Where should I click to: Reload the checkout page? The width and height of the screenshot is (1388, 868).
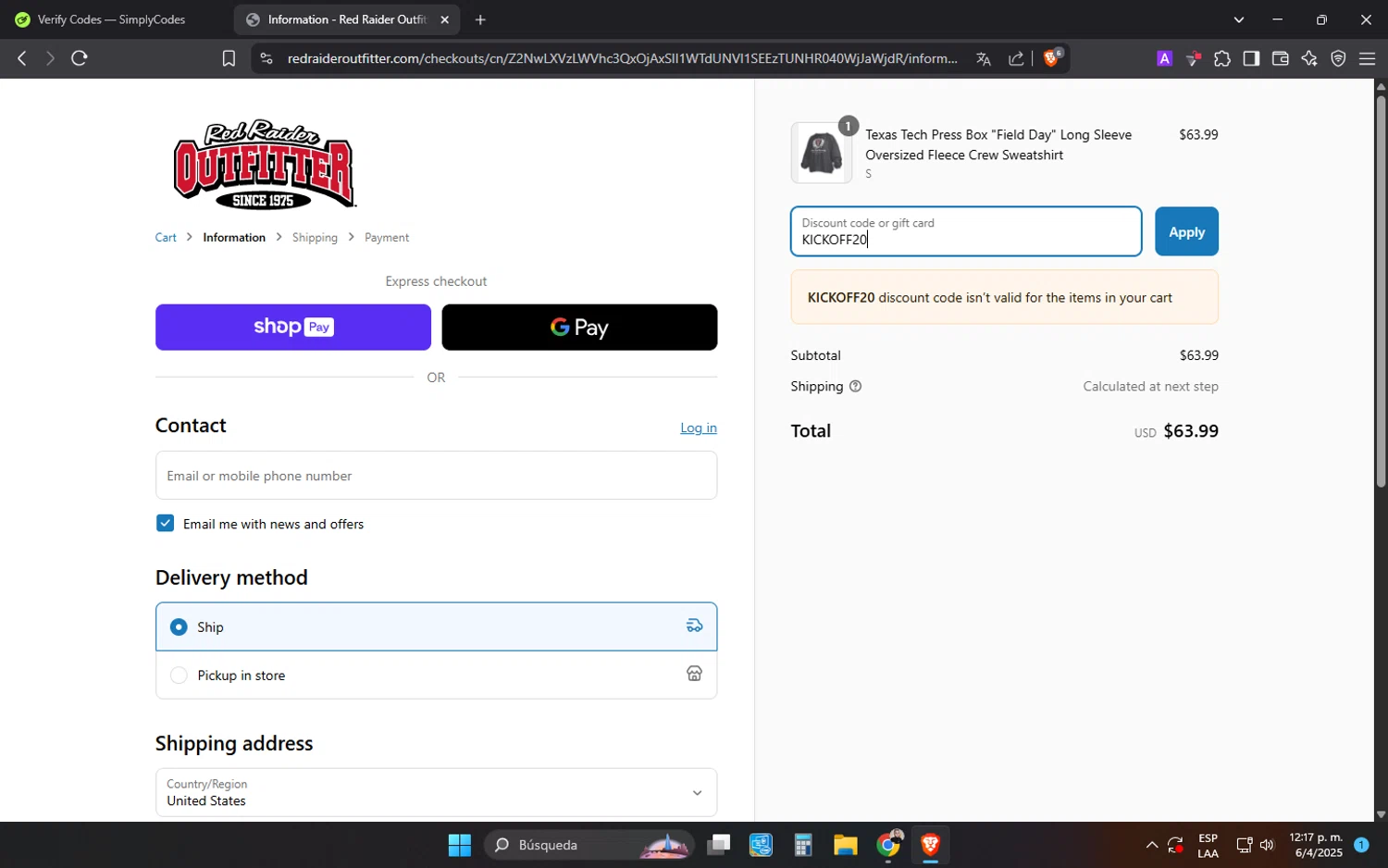[80, 58]
